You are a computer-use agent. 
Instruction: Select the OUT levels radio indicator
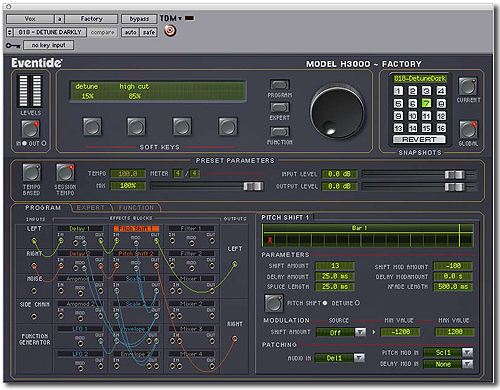pos(44,143)
